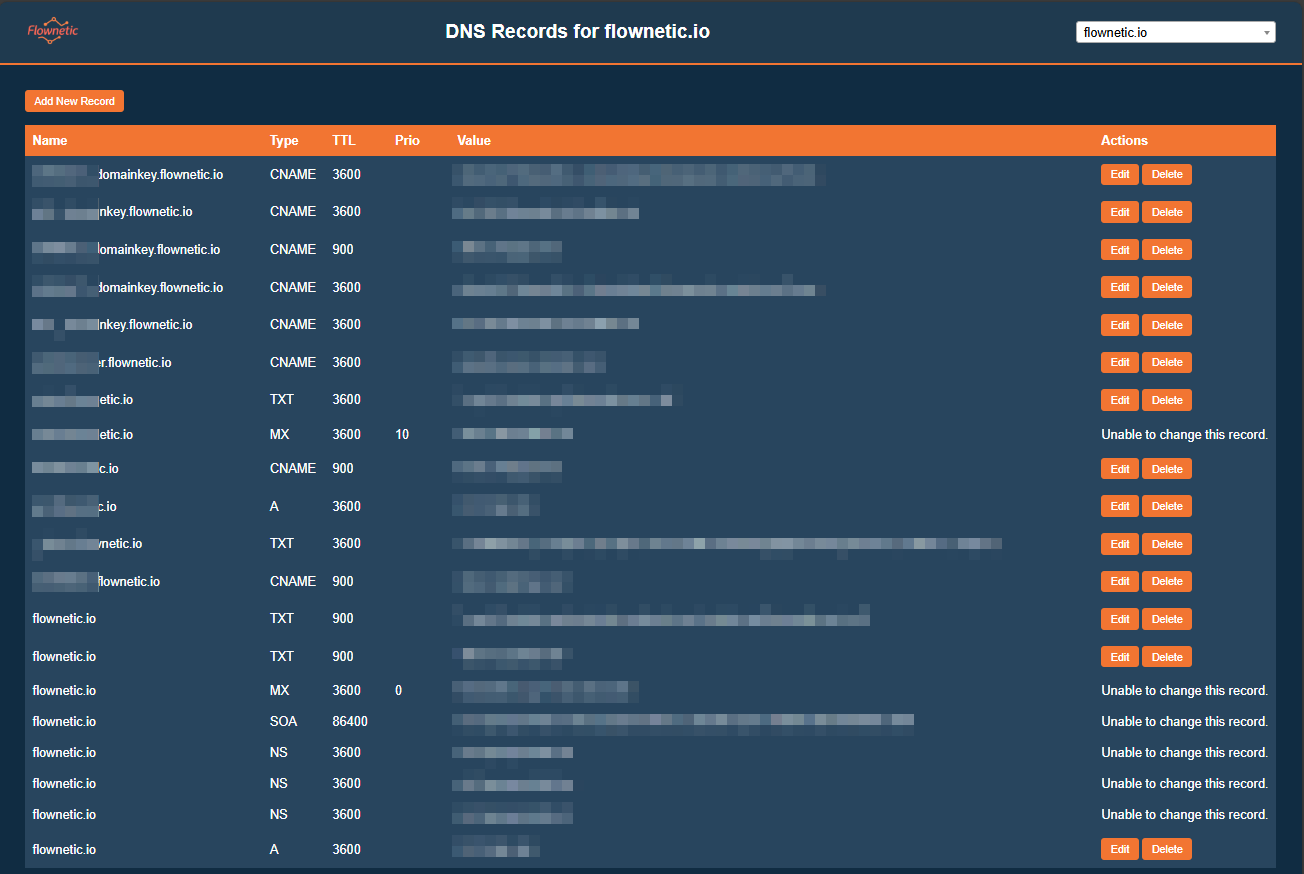Edit the second flownetic.io TXT record
This screenshot has height=874, width=1304.
[1120, 657]
